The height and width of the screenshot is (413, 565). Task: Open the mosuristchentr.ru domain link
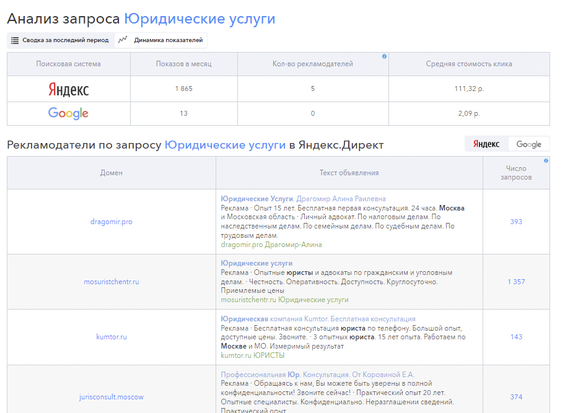click(x=111, y=282)
